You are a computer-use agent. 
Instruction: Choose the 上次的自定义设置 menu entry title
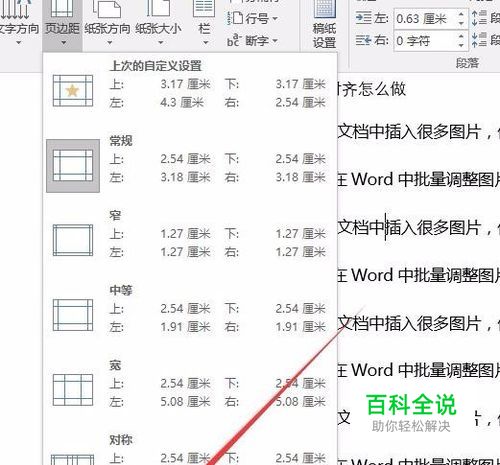click(156, 66)
